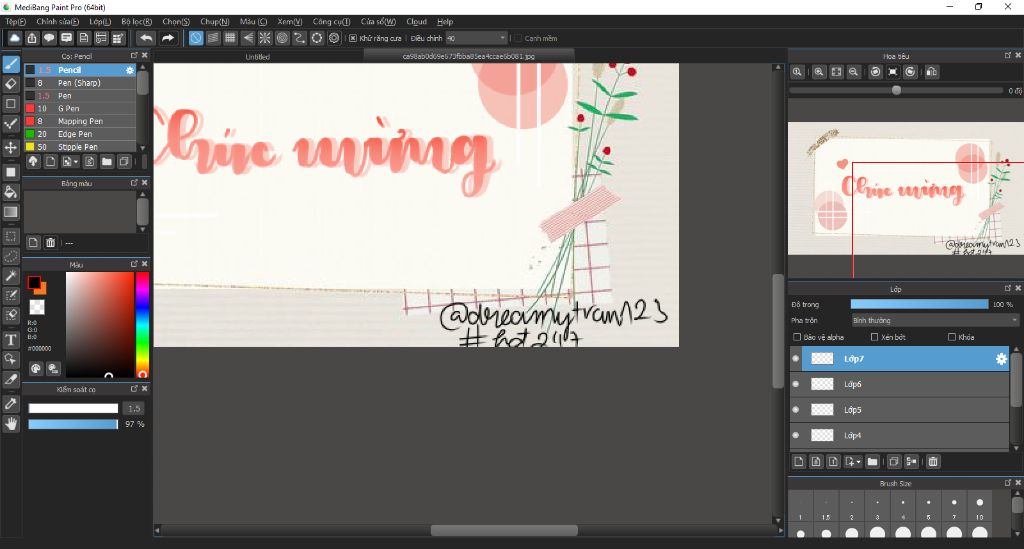
Task: Select the Hand pan tool
Action: (10, 424)
